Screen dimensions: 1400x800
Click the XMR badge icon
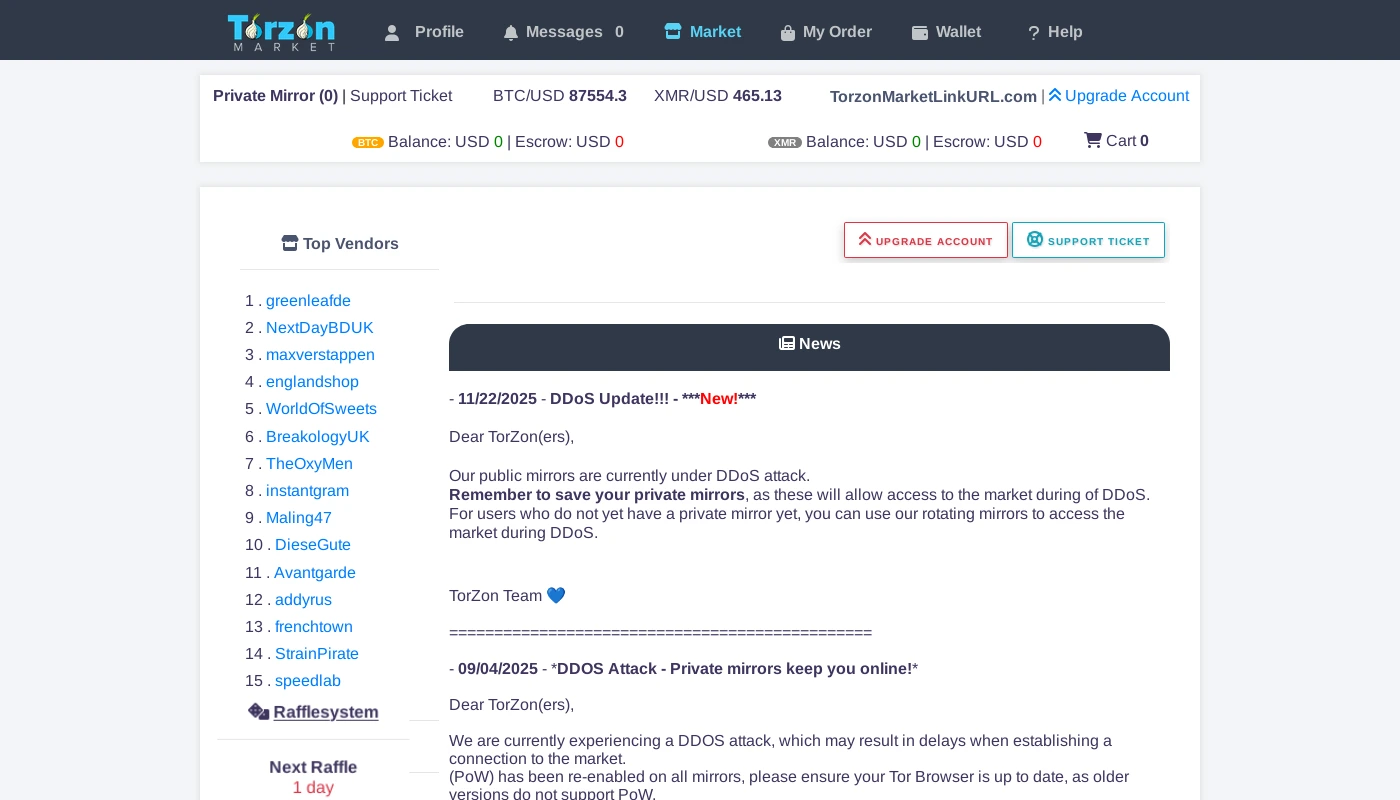(785, 143)
